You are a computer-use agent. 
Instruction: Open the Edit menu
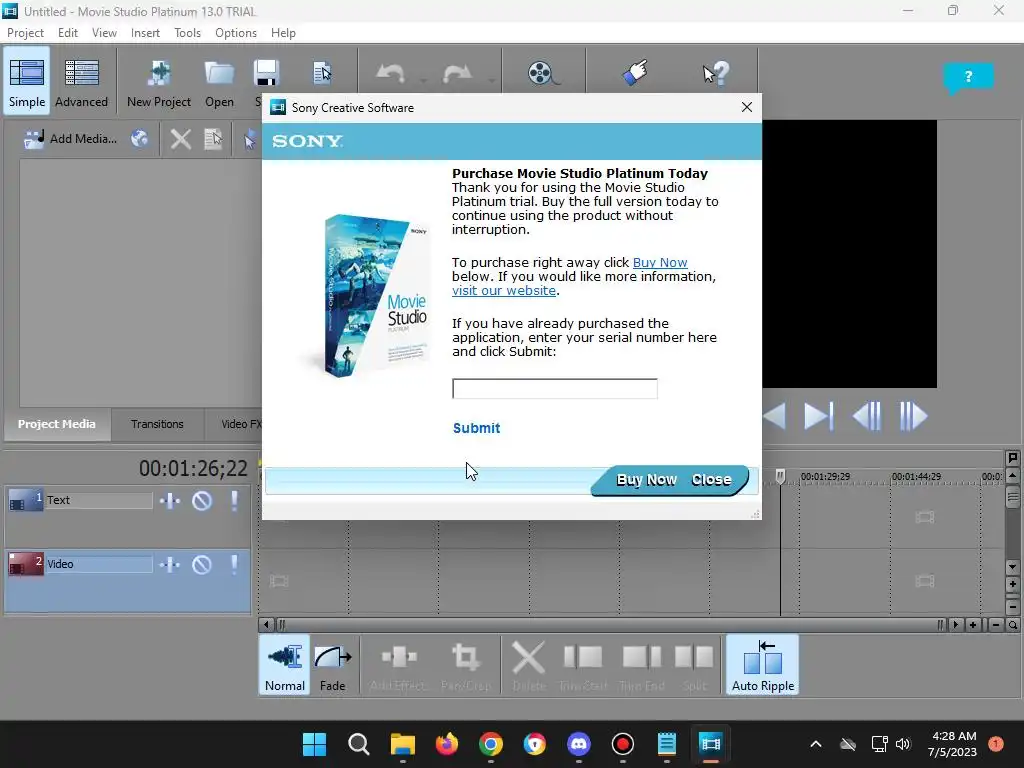[x=67, y=33]
